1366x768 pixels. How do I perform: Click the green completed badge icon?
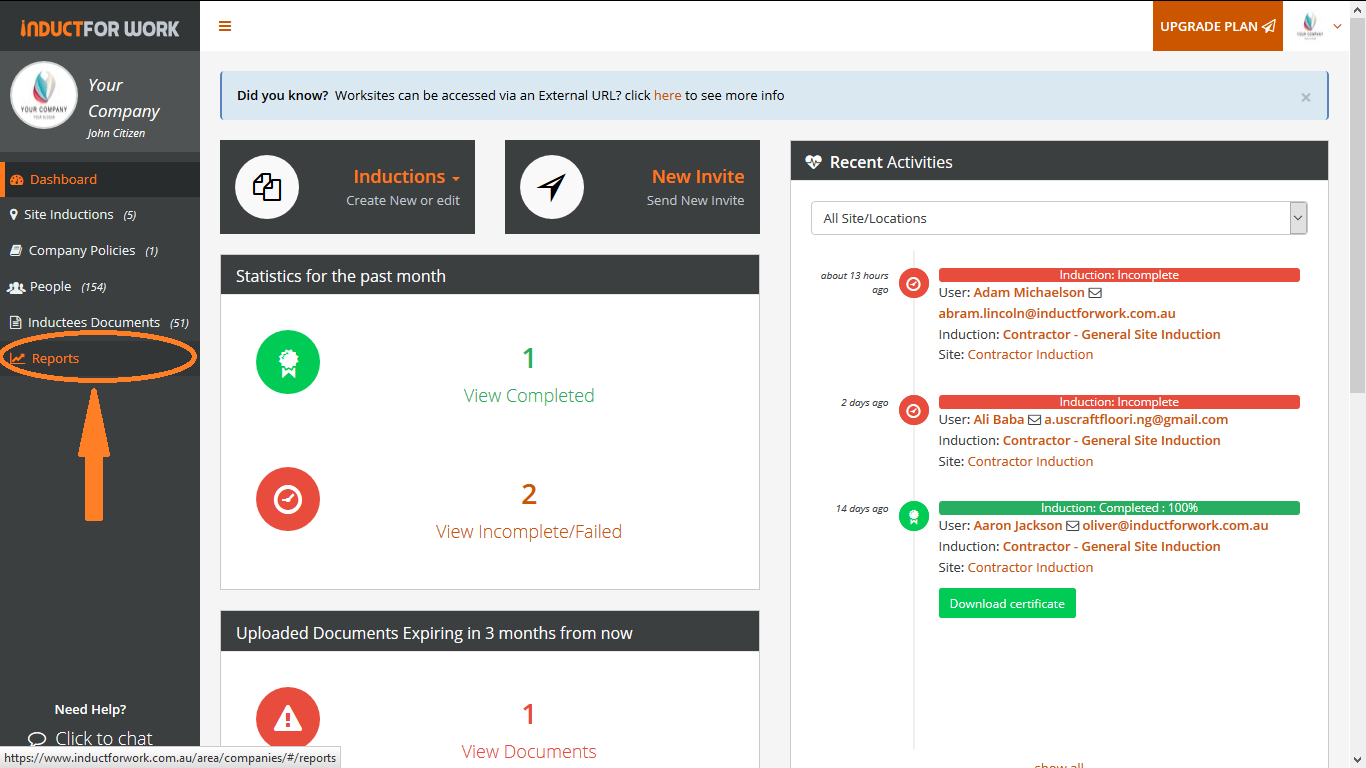[x=288, y=362]
